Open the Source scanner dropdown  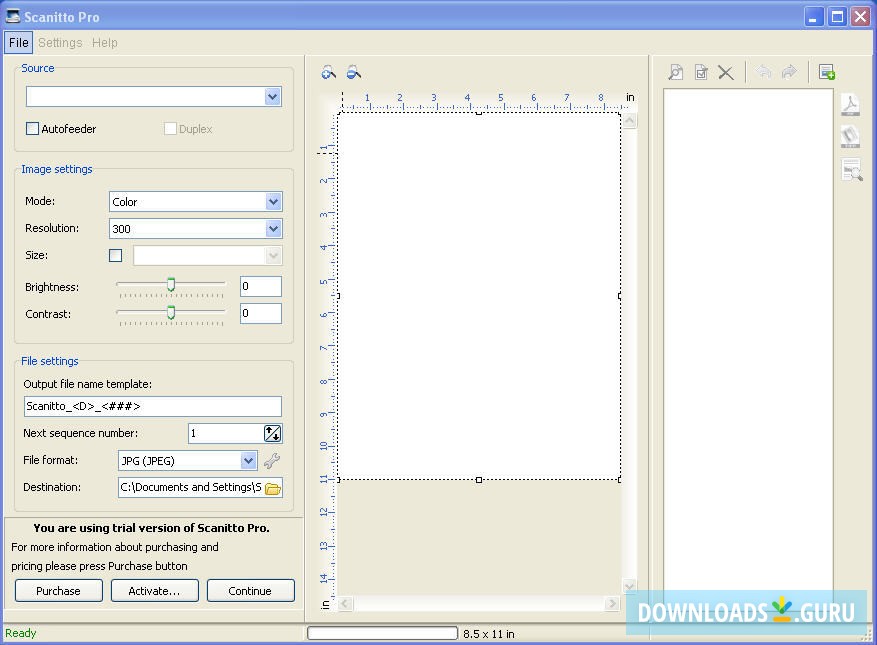(272, 97)
